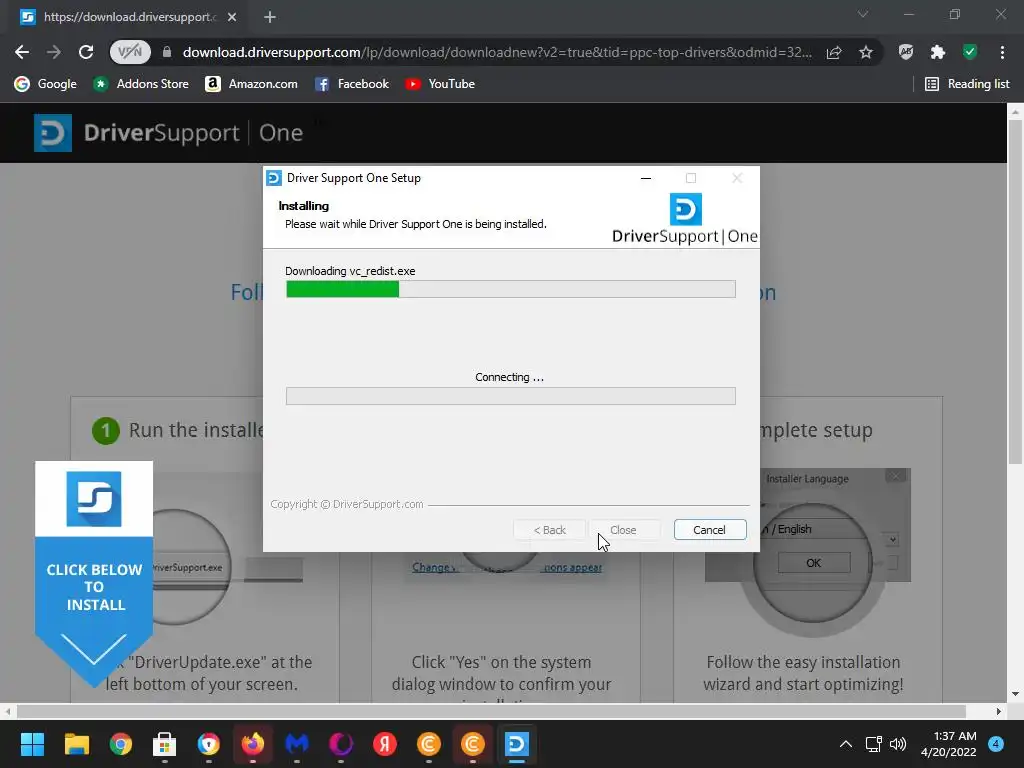Open Firefox from taskbar

[253, 744]
